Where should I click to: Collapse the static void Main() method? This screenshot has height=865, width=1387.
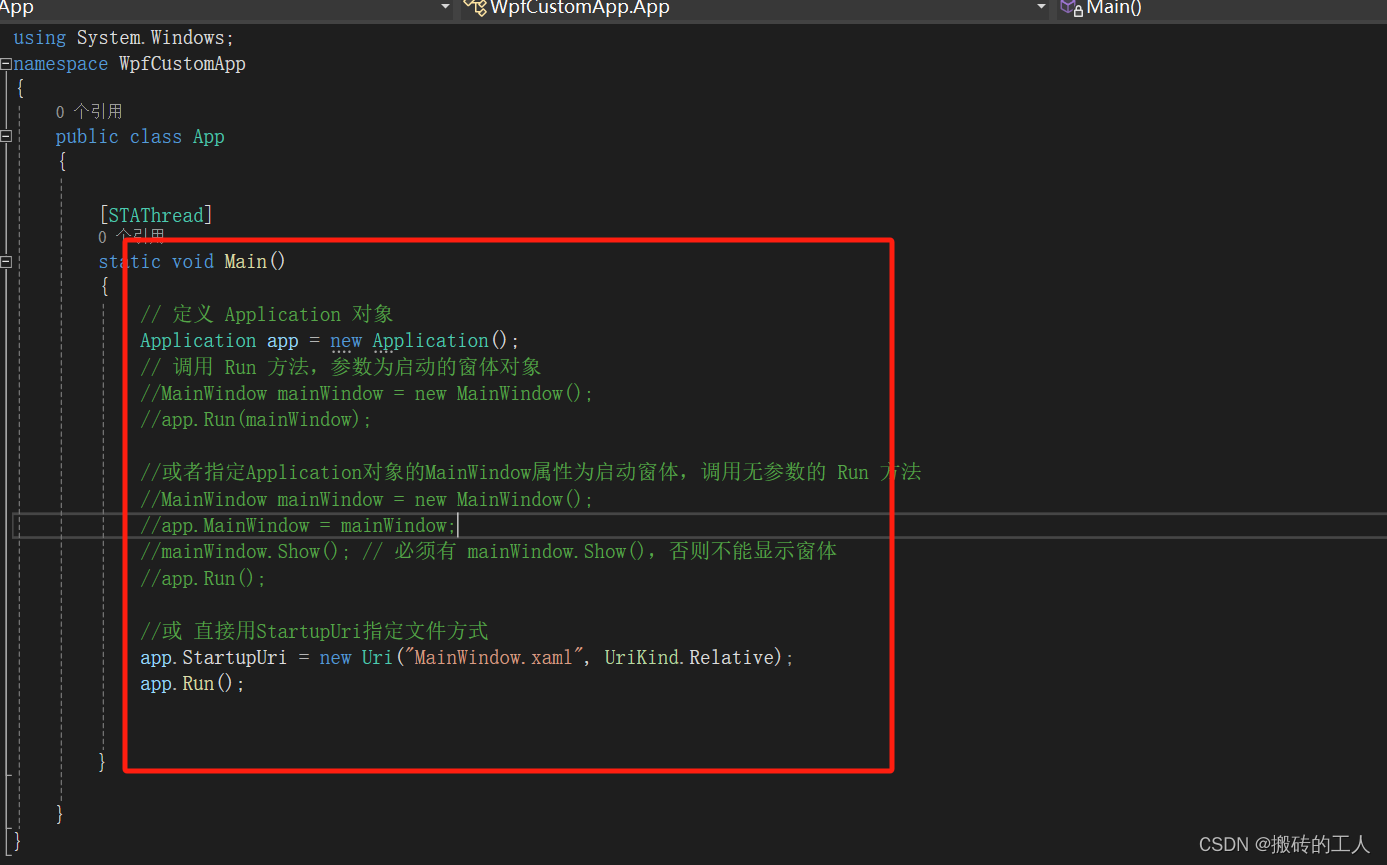tap(6, 261)
